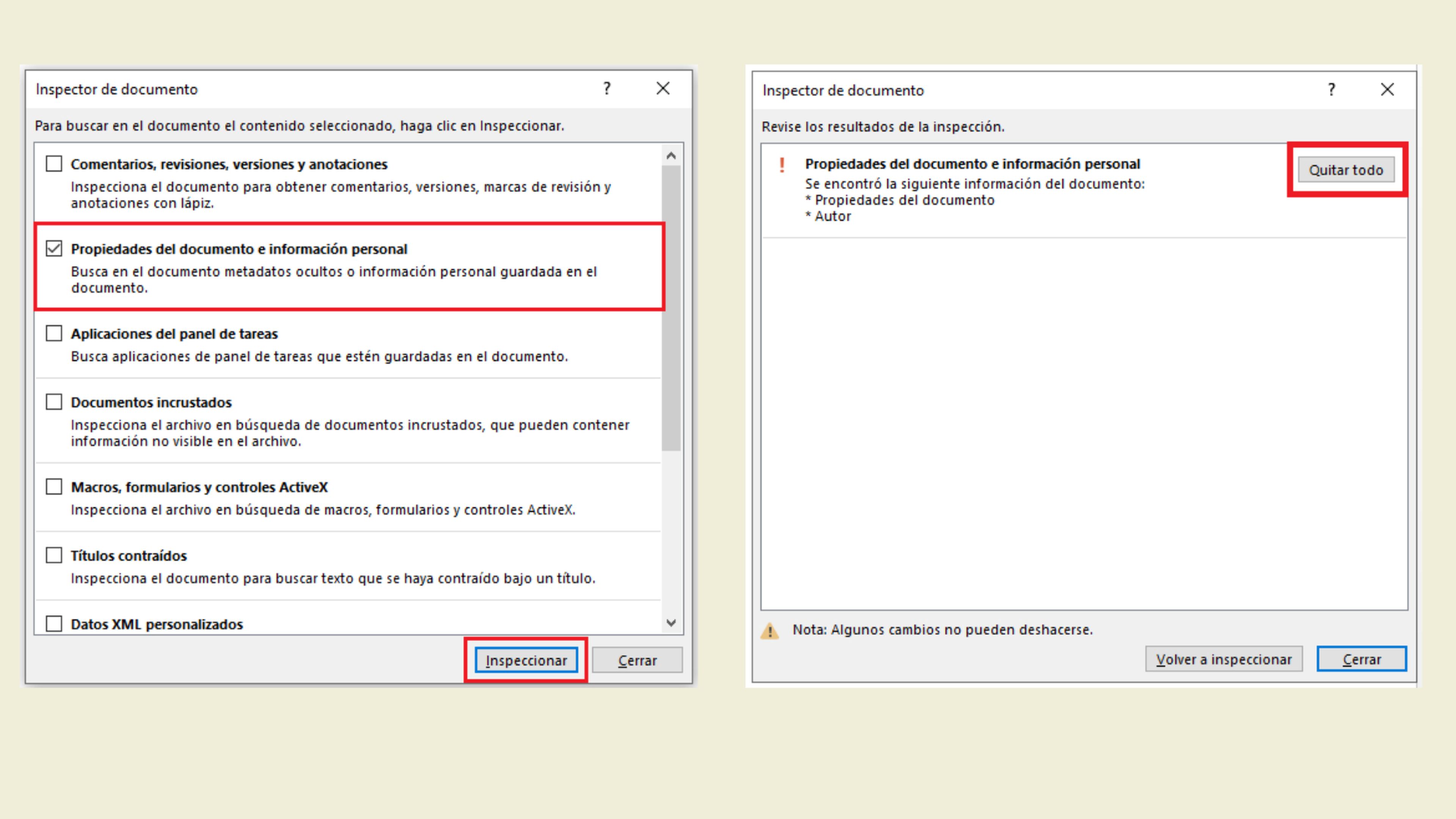Click Cerrar in the left inspector dialog
The width and height of the screenshot is (1456, 819).
637,660
